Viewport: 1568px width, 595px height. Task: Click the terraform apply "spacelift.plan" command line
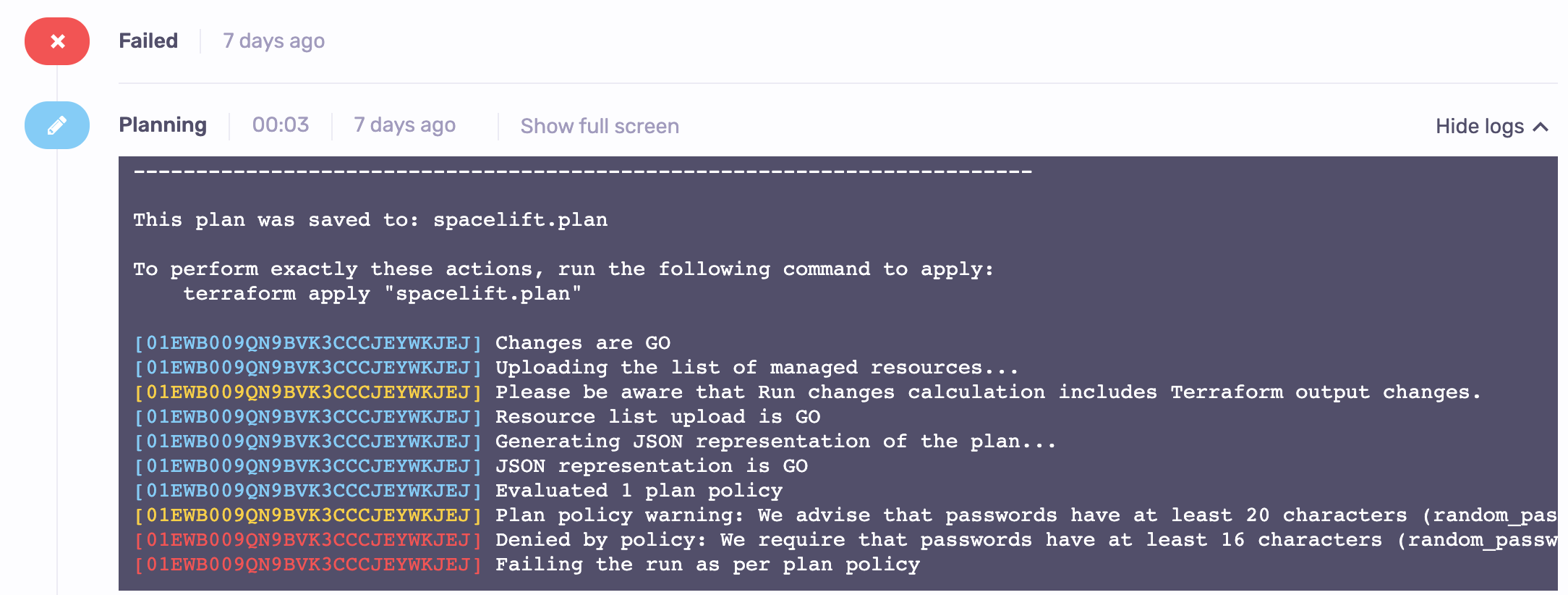pyautogui.click(x=382, y=294)
